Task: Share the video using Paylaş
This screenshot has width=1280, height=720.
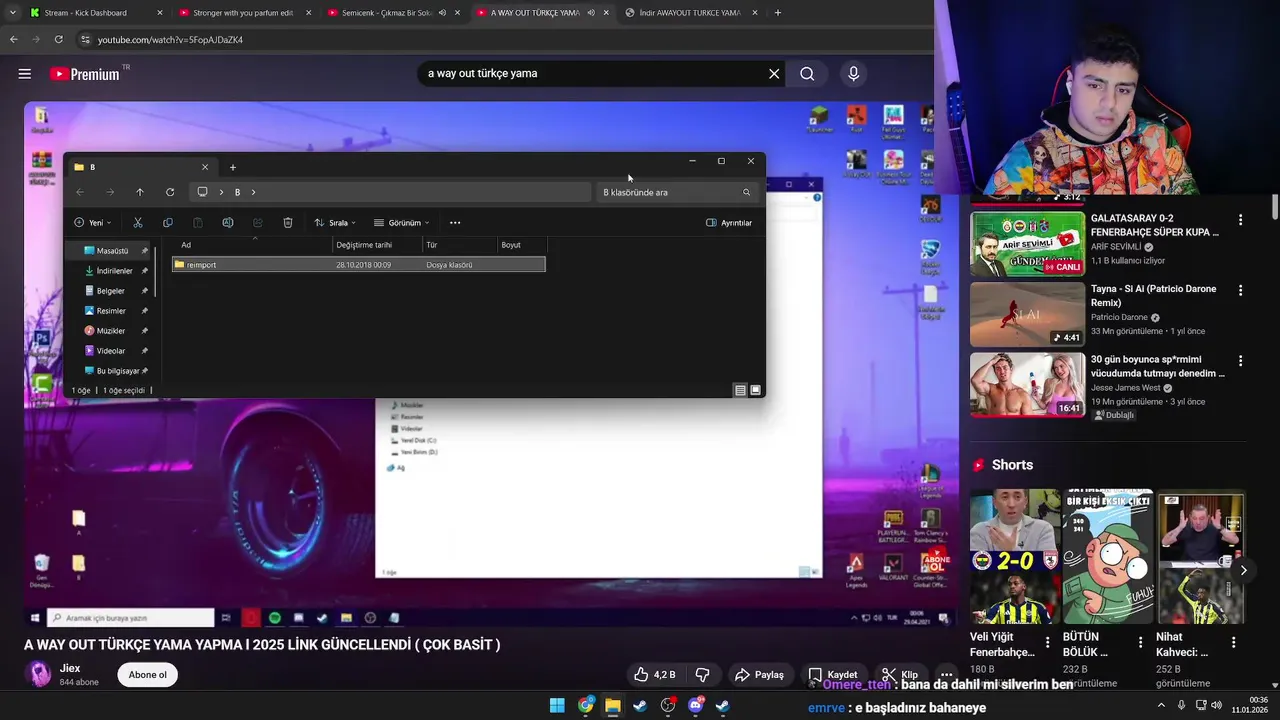Action: pyautogui.click(x=759, y=675)
